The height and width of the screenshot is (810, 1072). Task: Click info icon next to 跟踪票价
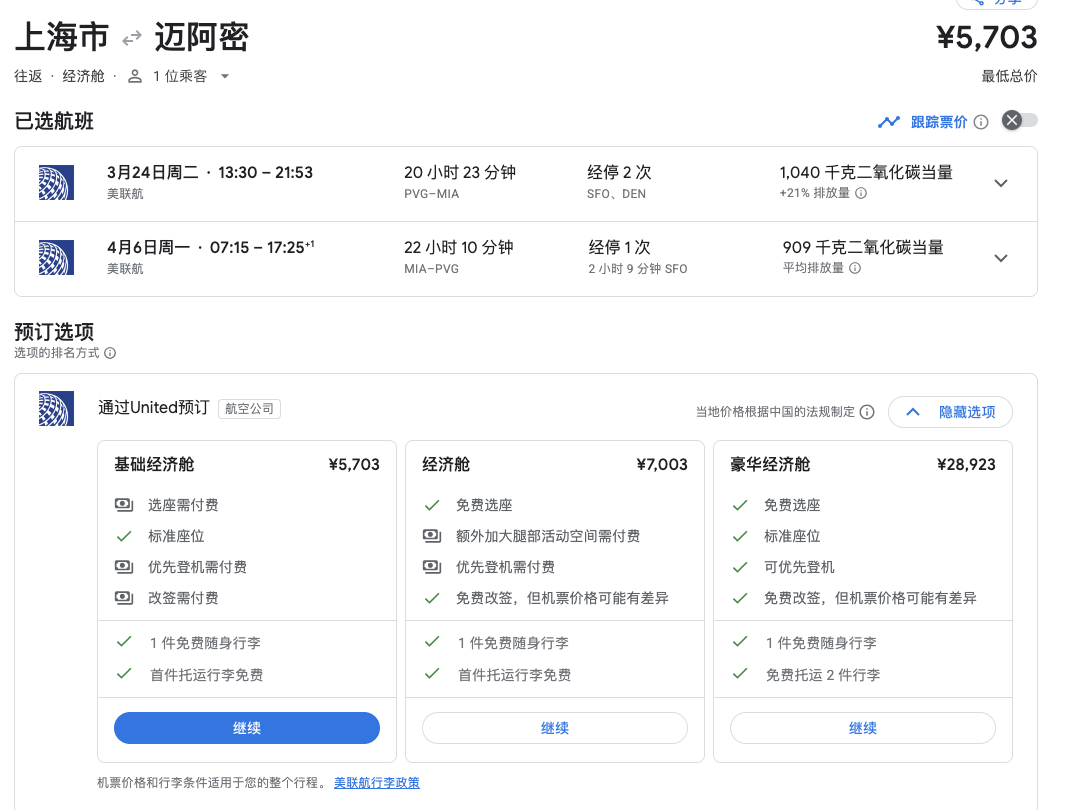coord(981,122)
